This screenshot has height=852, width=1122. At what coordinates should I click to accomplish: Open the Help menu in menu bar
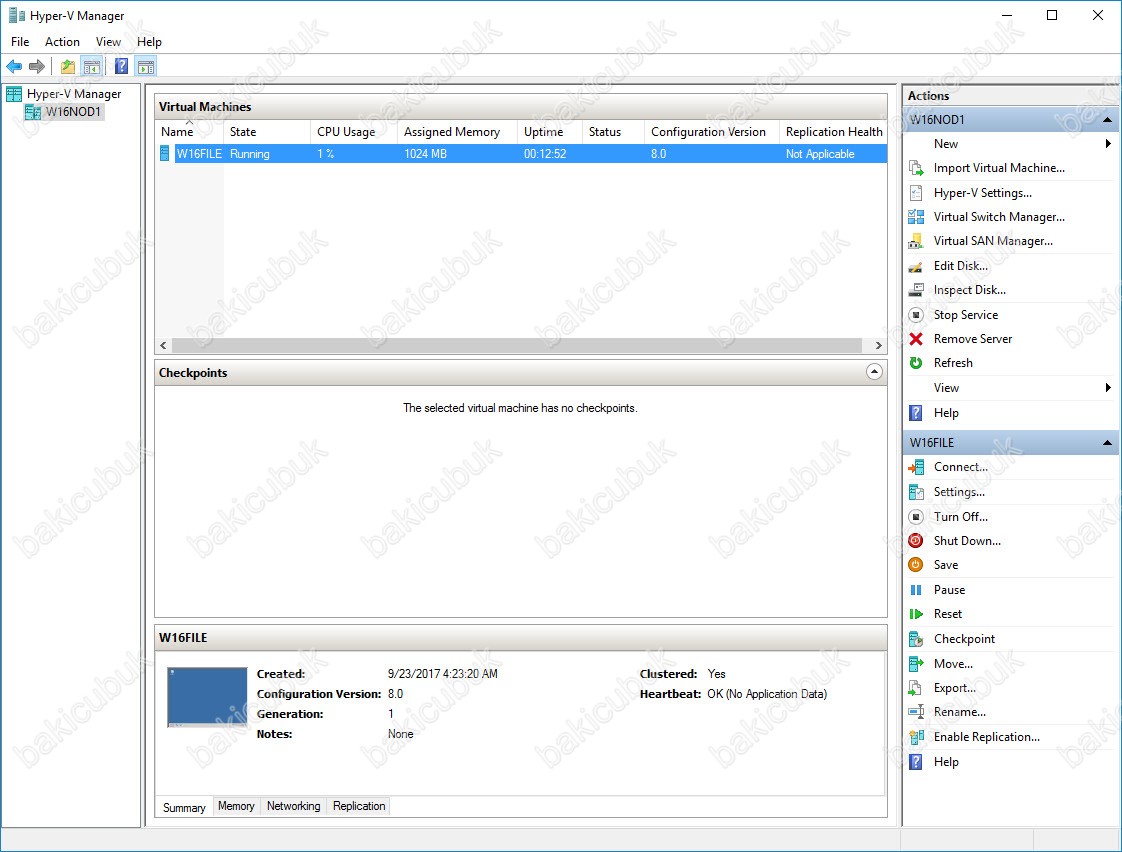point(149,41)
